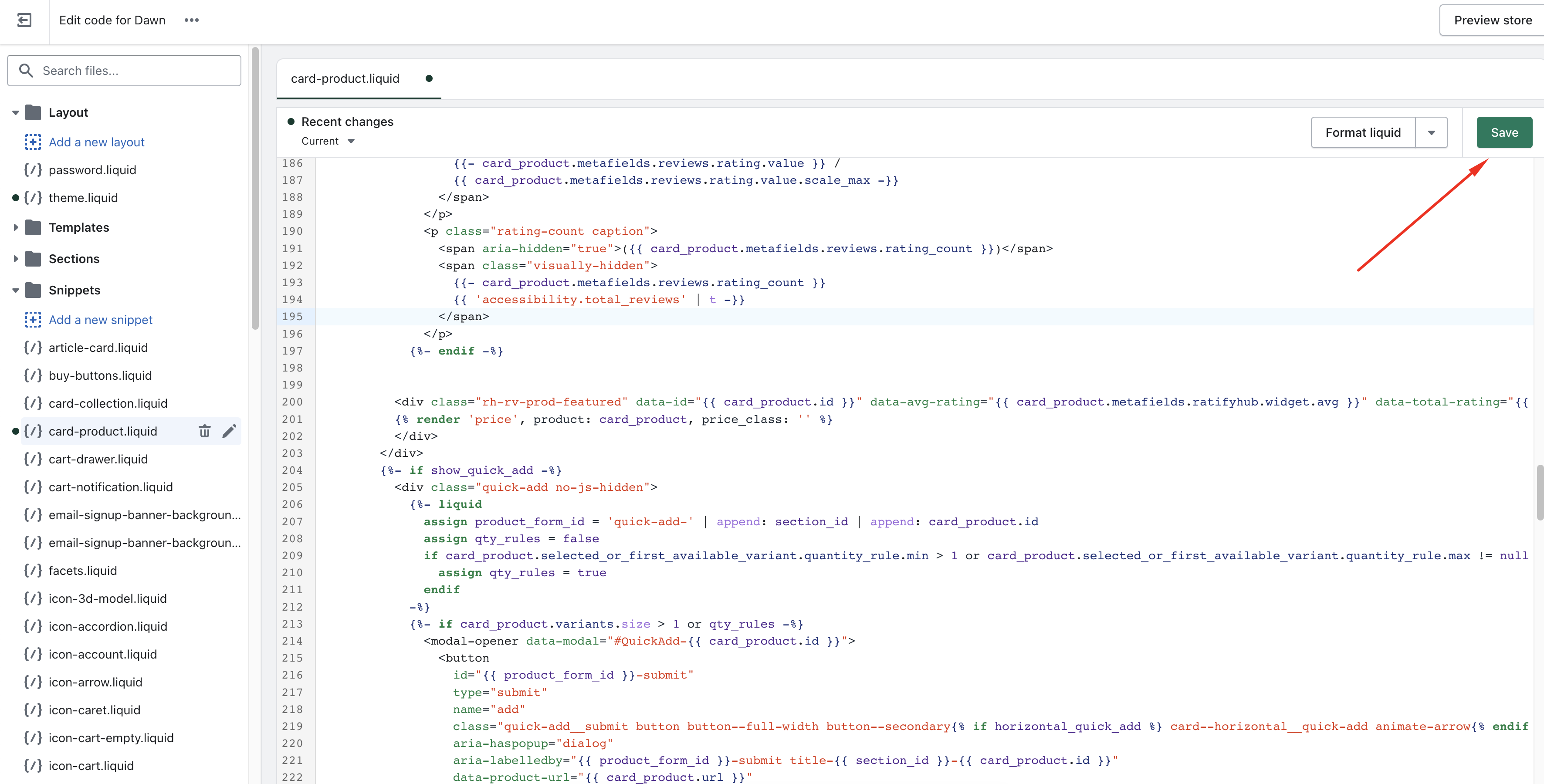Screen dimensions: 1544x784
Task: Select the card-product.liquid editor tab
Action: pyautogui.click(x=359, y=78)
